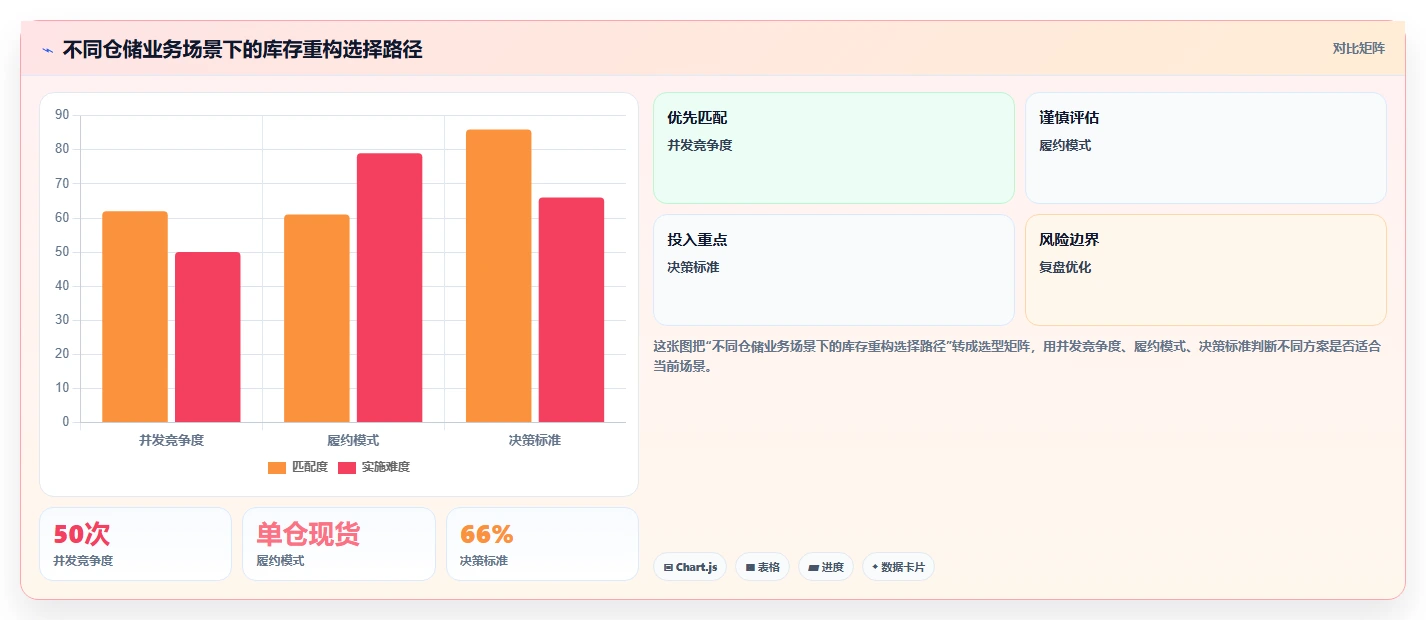The height and width of the screenshot is (620, 1426).
Task: Click the description paragraph below the cards
Action: click(1018, 356)
